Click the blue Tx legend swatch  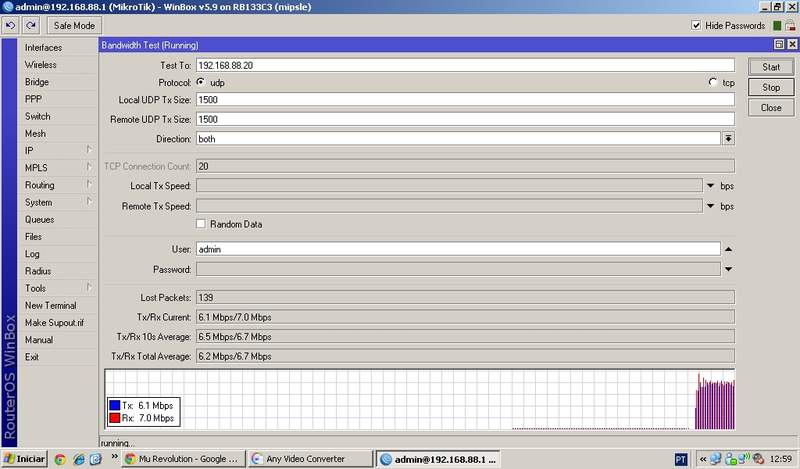(x=115, y=405)
